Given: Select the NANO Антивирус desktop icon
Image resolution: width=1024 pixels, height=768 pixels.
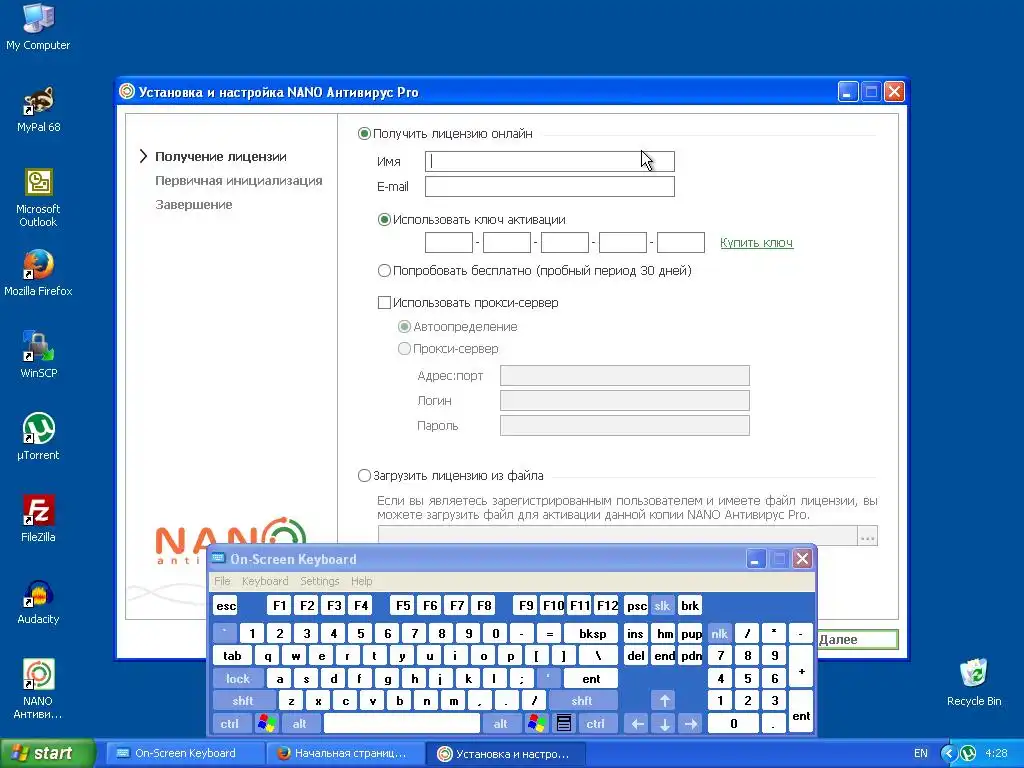Looking at the screenshot, I should click(38, 689).
